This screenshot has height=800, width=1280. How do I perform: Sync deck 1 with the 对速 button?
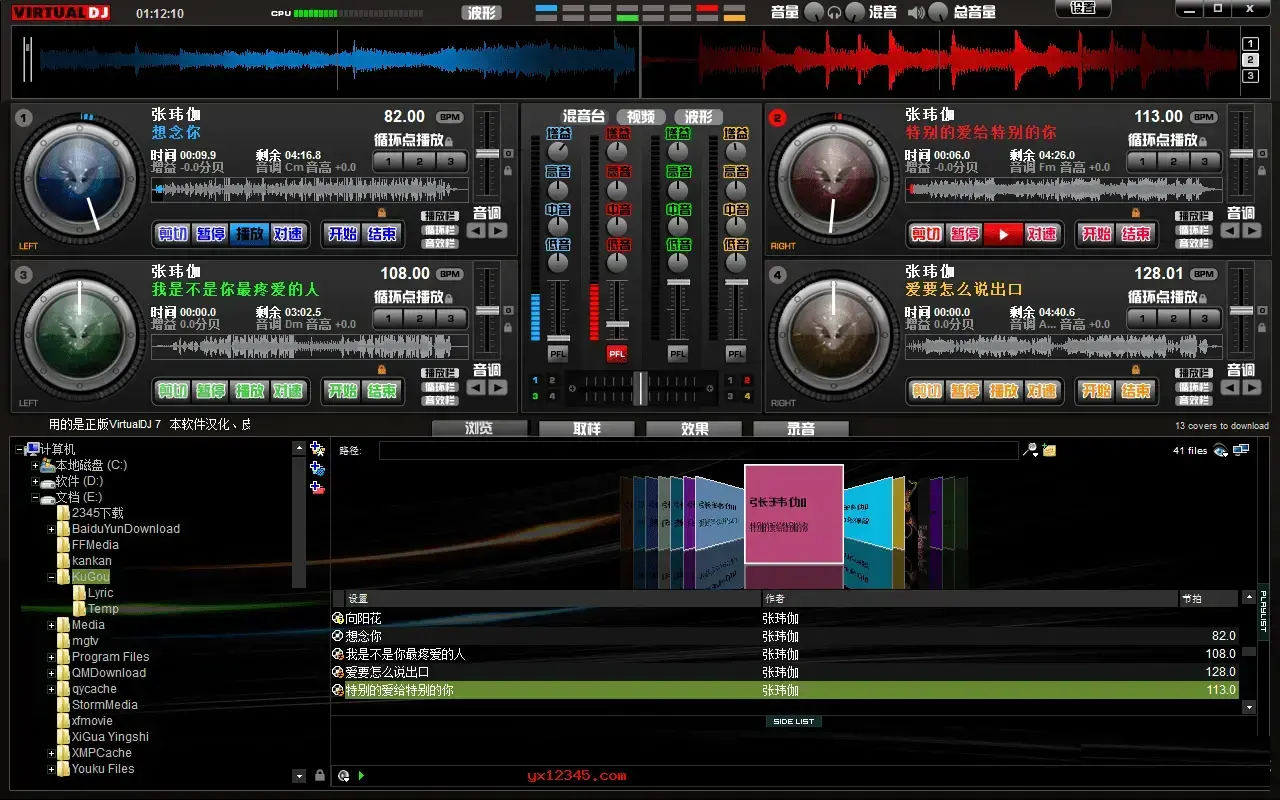[288, 234]
